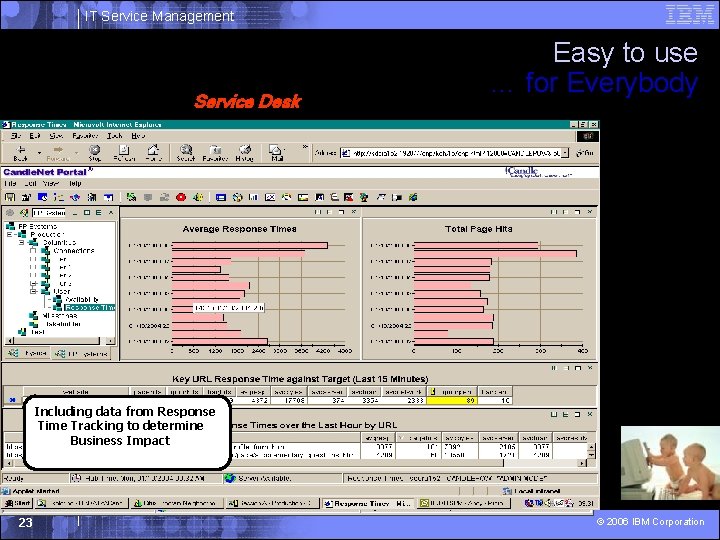720x540 pixels.
Task: Open the browser View menu
Action: (56, 136)
